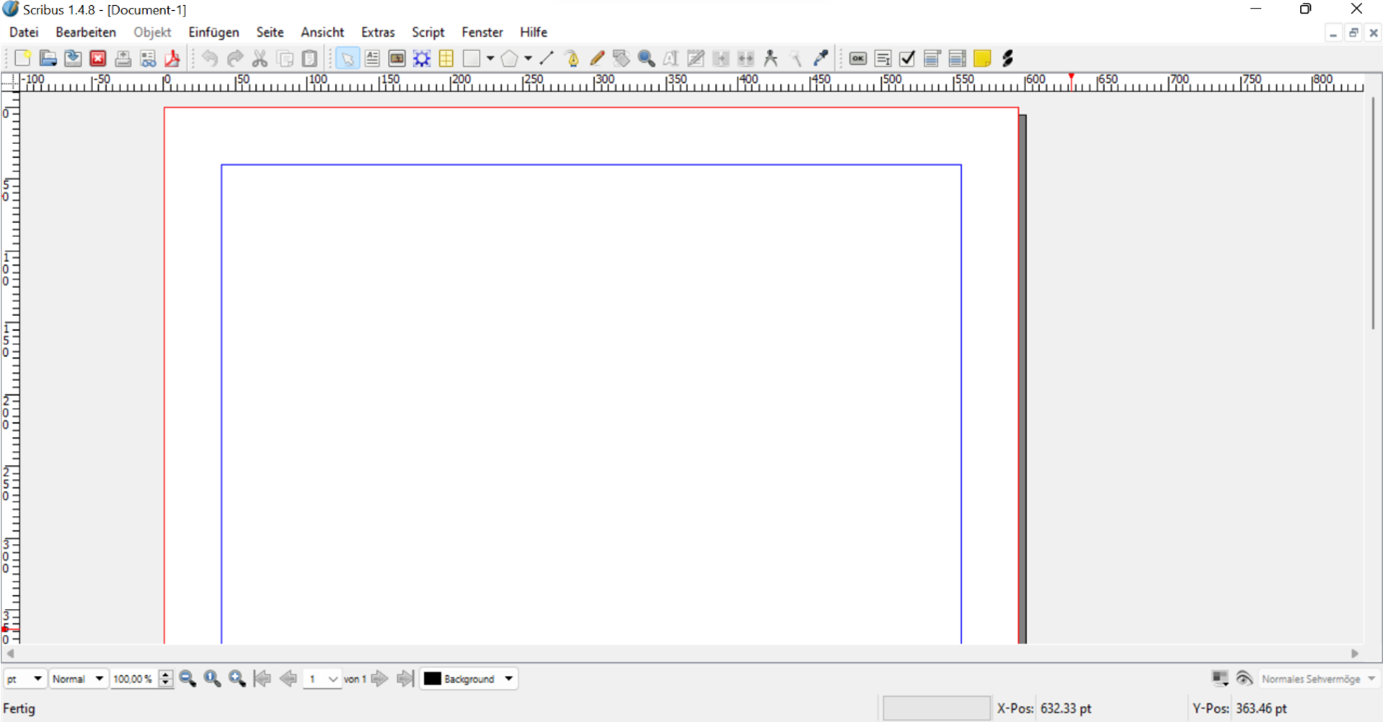Select the Insert Render Frame tool
Image resolution: width=1383 pixels, height=722 pixels.
tap(422, 59)
